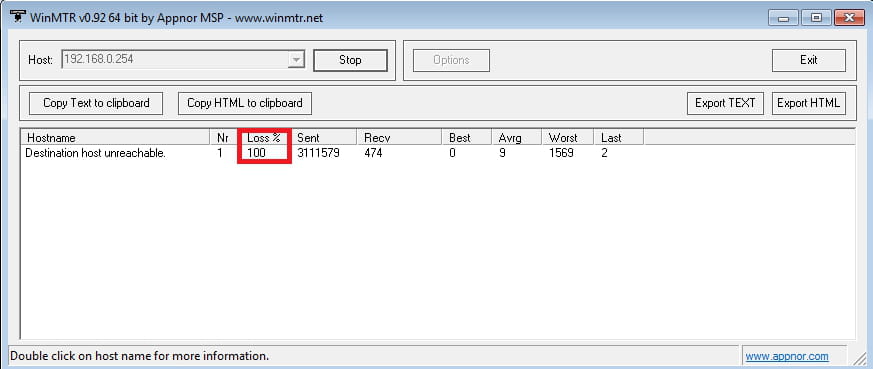Click the Best column header
Image resolution: width=873 pixels, height=369 pixels.
click(466, 137)
